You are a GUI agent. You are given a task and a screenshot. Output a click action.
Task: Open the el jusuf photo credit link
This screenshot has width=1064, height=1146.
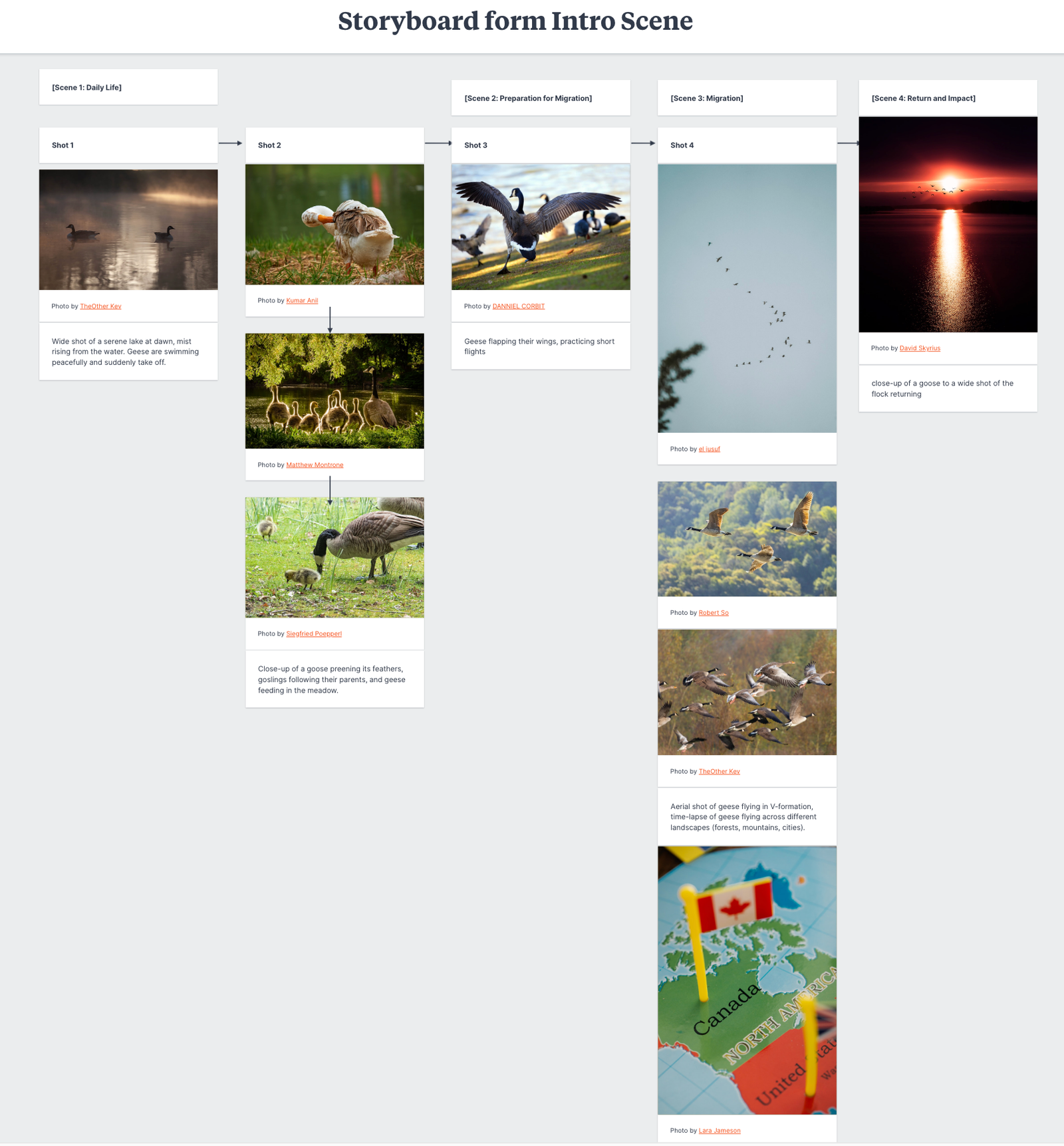point(709,449)
